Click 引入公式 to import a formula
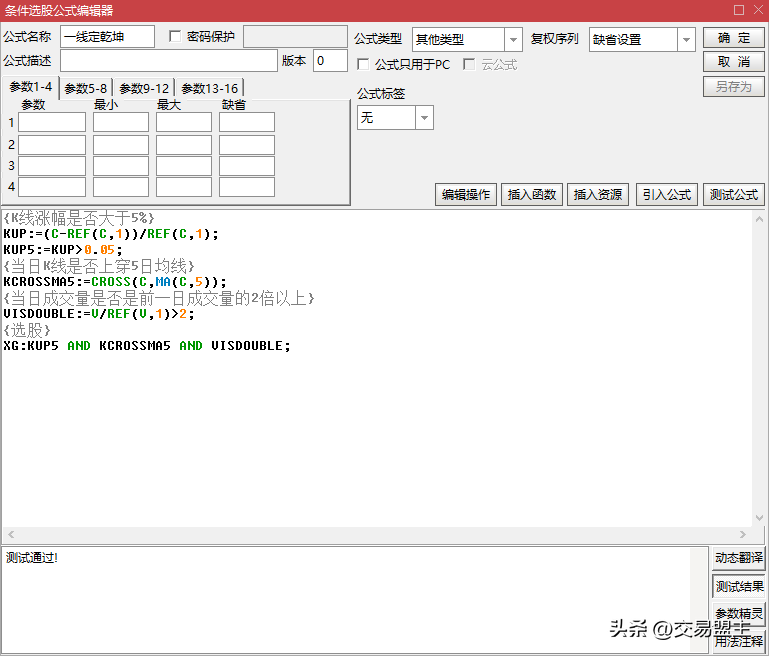The image size is (769, 656). click(x=666, y=195)
